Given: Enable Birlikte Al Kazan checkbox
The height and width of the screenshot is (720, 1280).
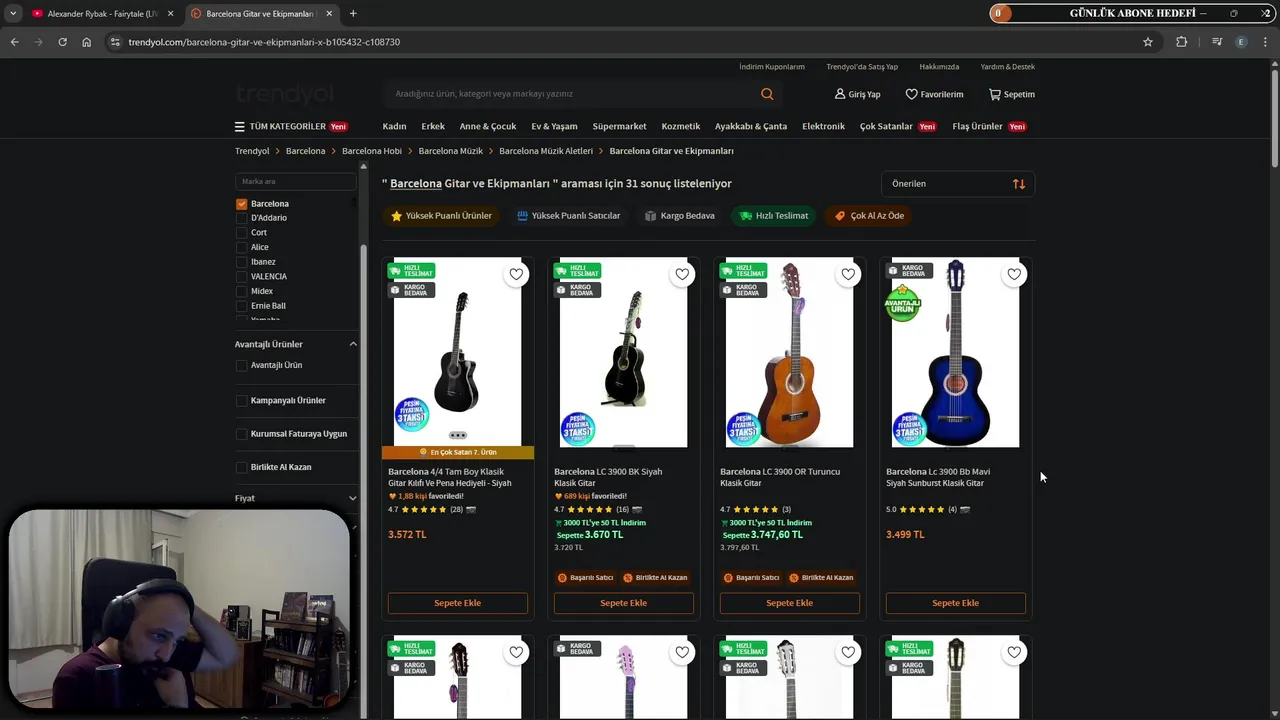Looking at the screenshot, I should click(x=241, y=467).
